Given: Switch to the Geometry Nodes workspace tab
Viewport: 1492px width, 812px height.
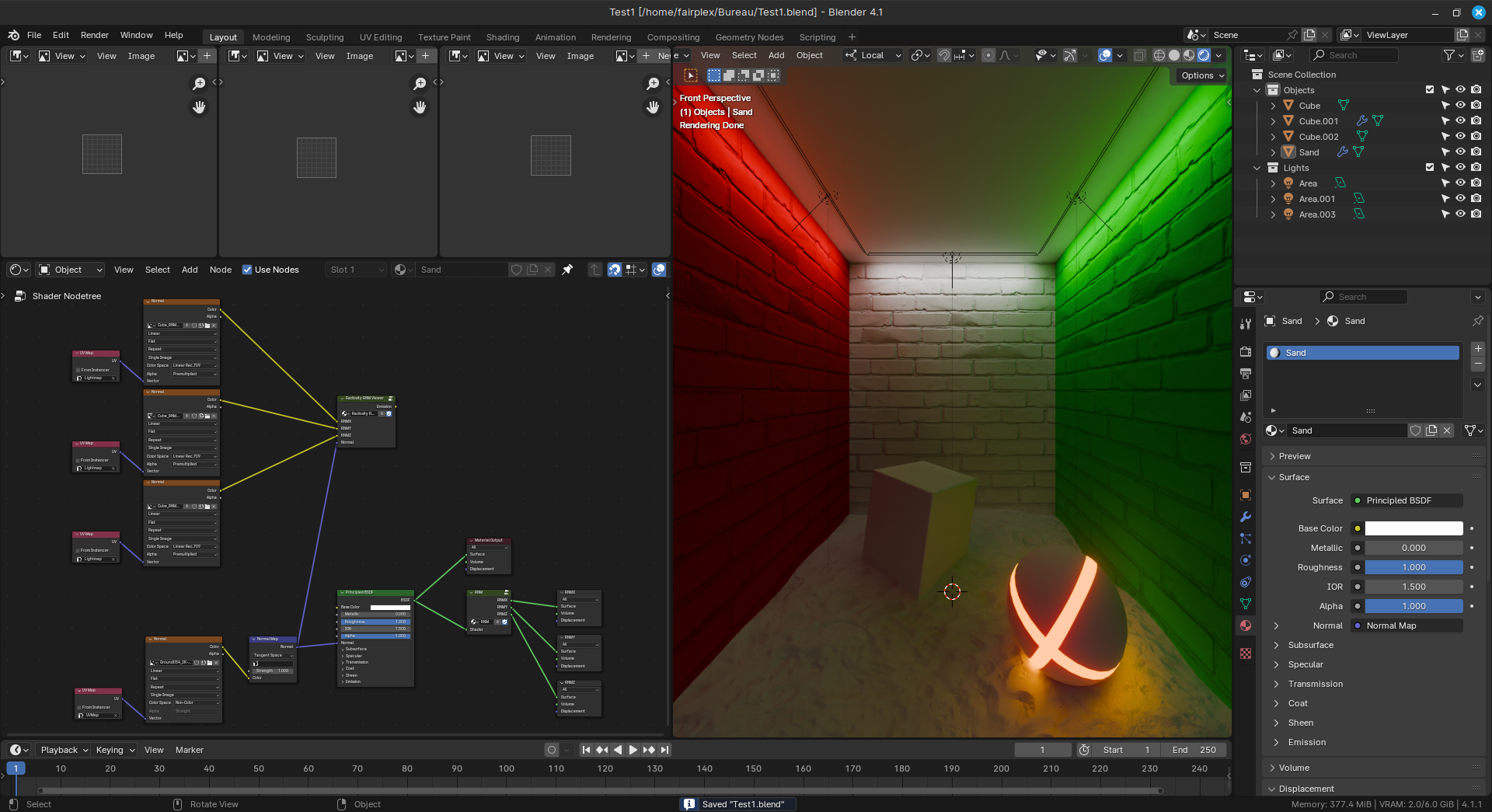Looking at the screenshot, I should [x=749, y=37].
